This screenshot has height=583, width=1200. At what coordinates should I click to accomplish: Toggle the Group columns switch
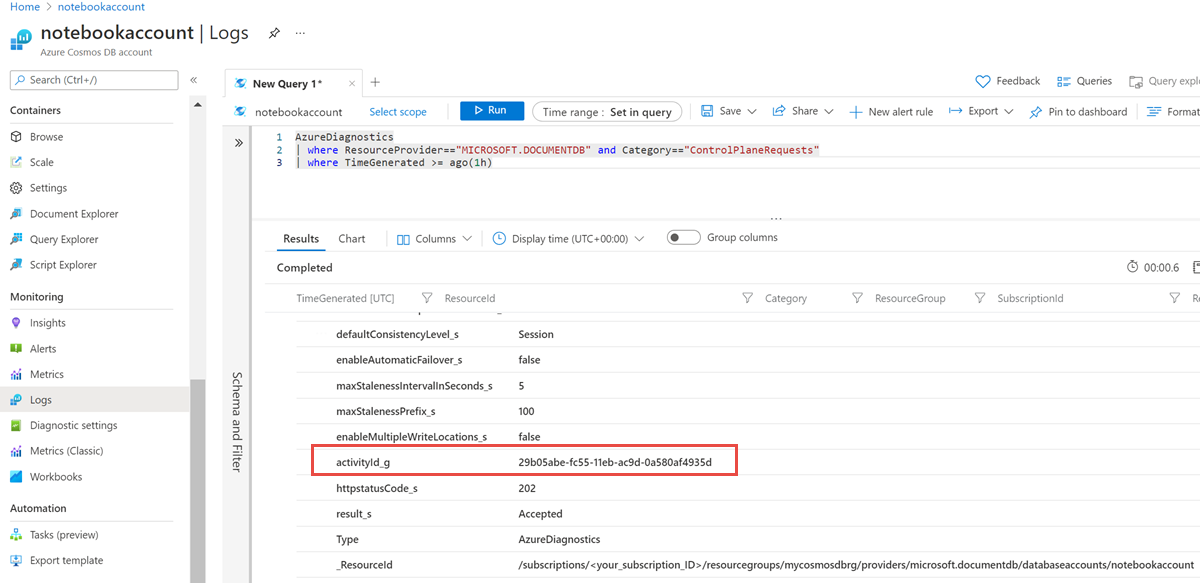pyautogui.click(x=684, y=238)
